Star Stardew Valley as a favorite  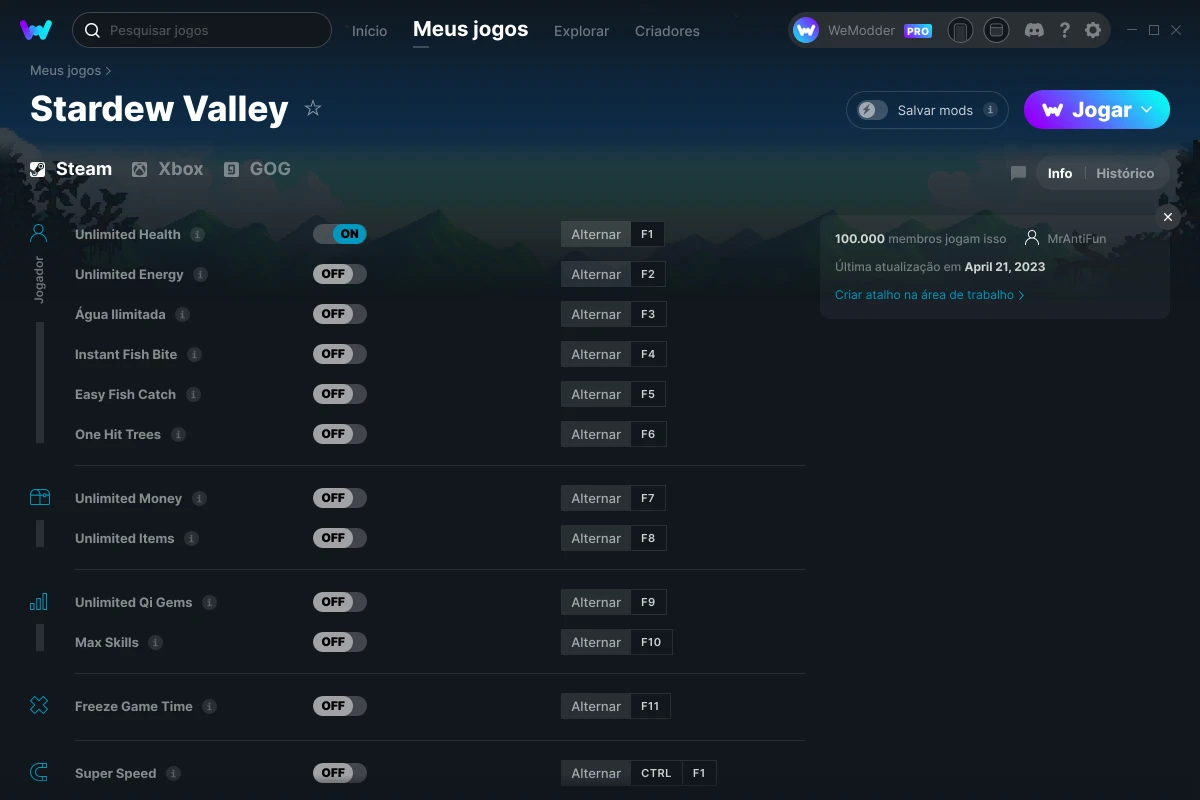click(313, 108)
